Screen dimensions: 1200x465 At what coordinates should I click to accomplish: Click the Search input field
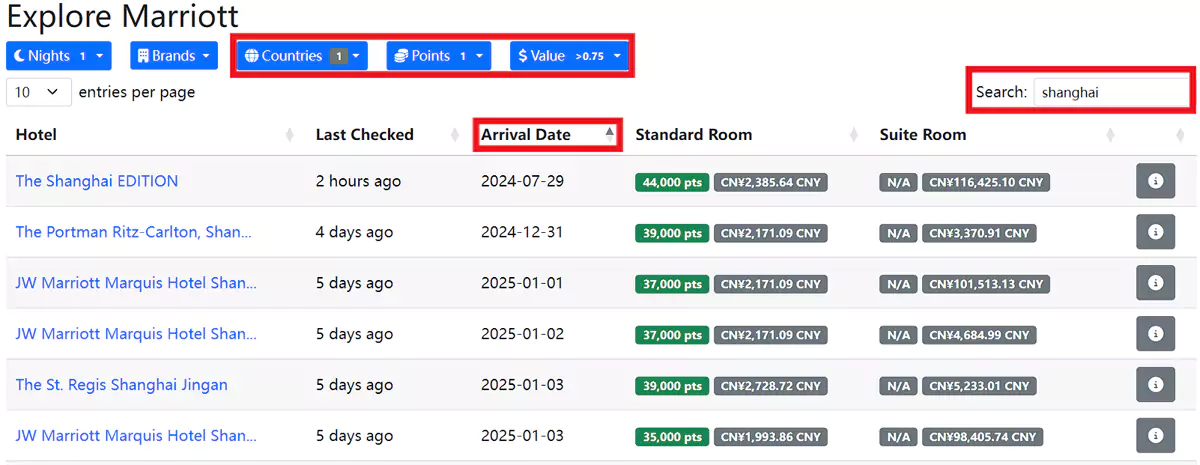[1110, 92]
